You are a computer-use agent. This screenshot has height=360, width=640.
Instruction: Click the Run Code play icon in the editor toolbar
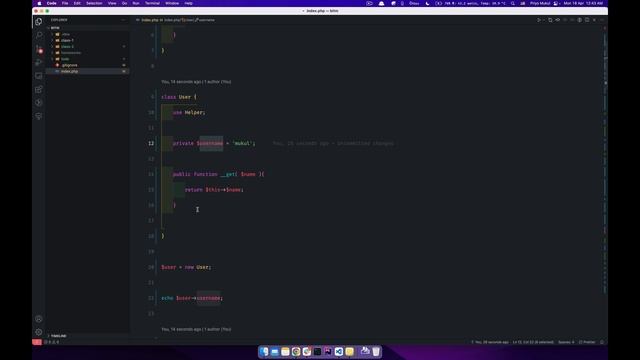[x=539, y=20]
